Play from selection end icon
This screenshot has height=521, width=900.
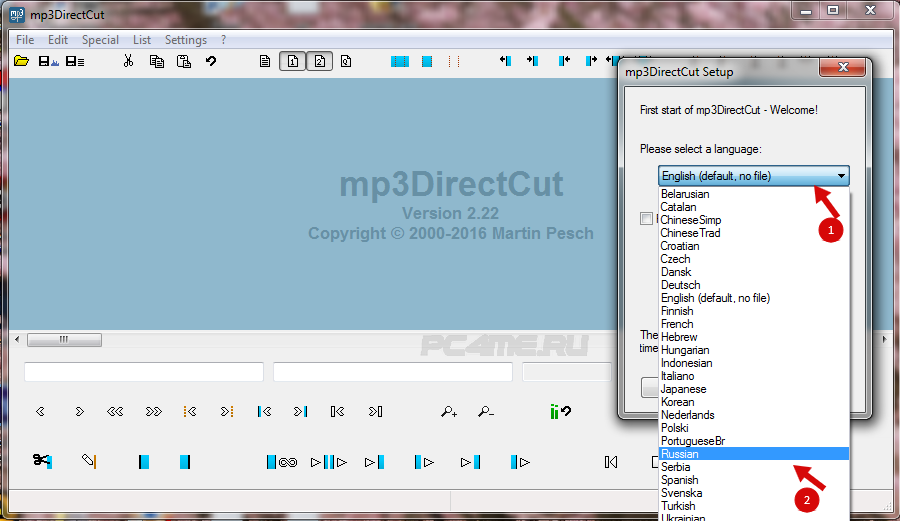click(x=520, y=462)
